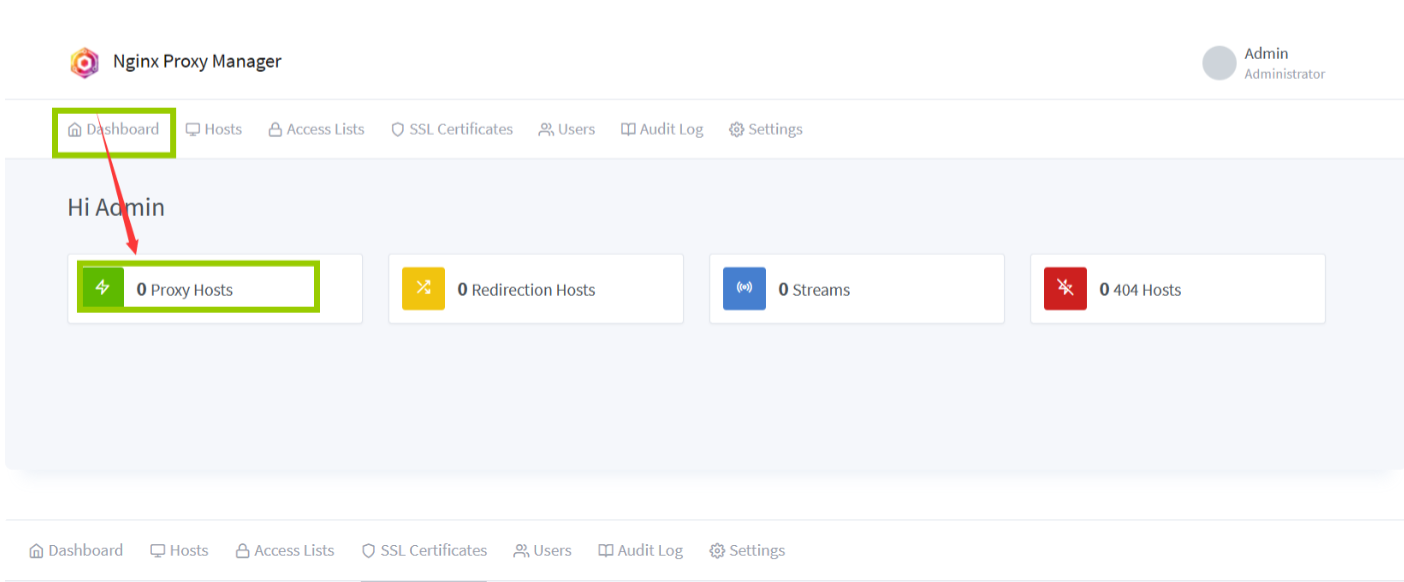1404x582 pixels.
Task: View the Audit Log from top navigation
Action: [662, 129]
